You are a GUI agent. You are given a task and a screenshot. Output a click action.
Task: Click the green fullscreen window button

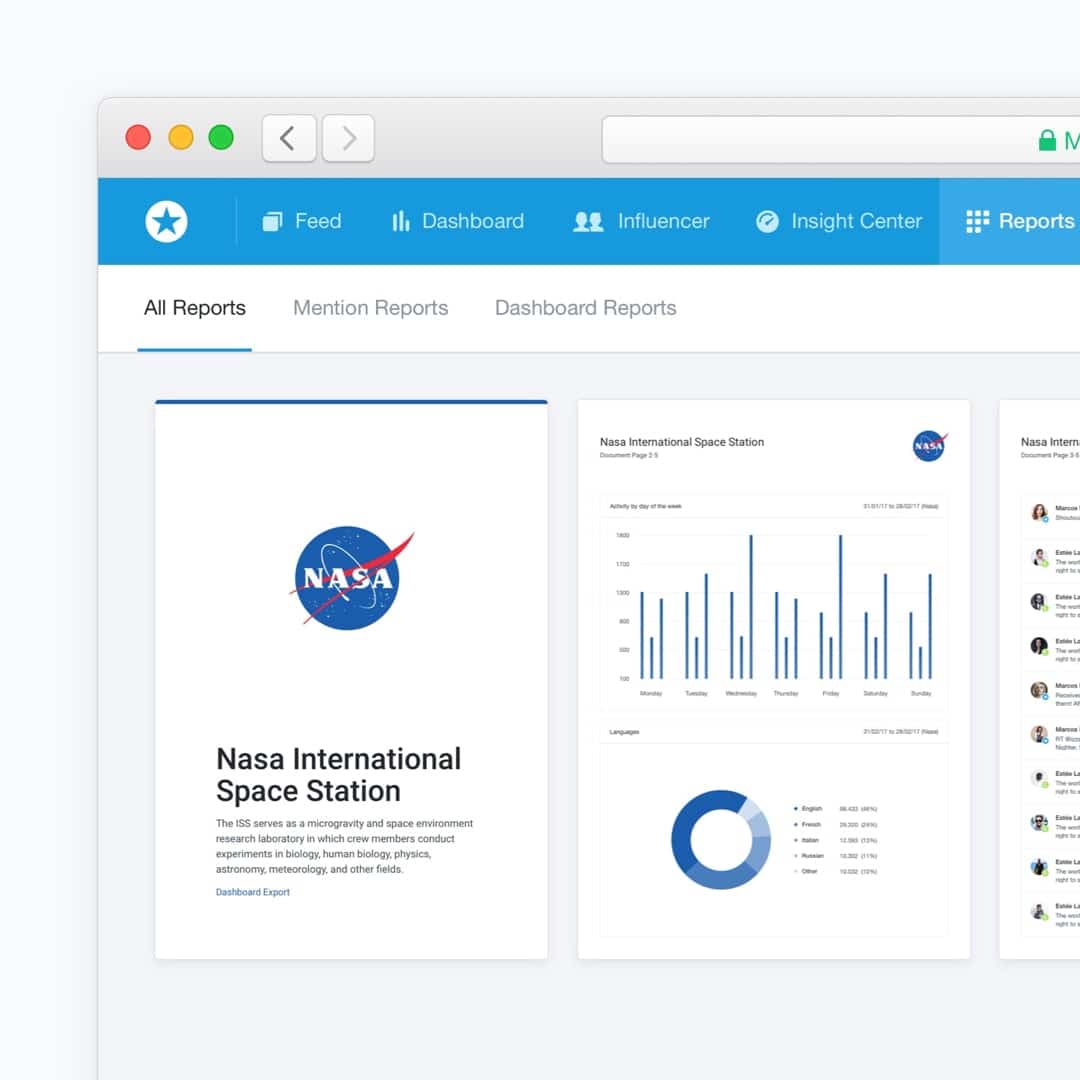pyautogui.click(x=221, y=137)
